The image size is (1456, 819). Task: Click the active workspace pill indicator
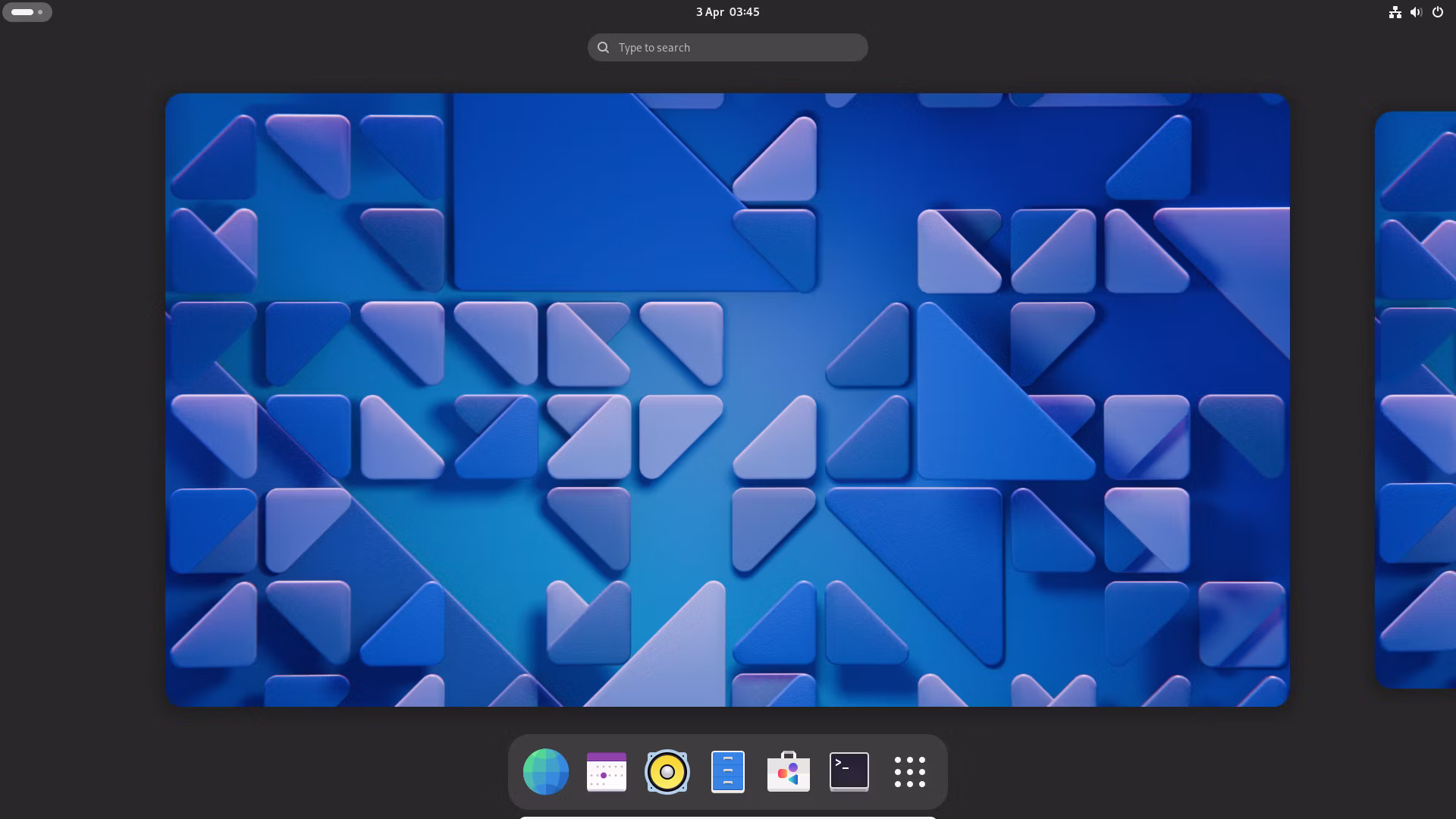tap(22, 12)
